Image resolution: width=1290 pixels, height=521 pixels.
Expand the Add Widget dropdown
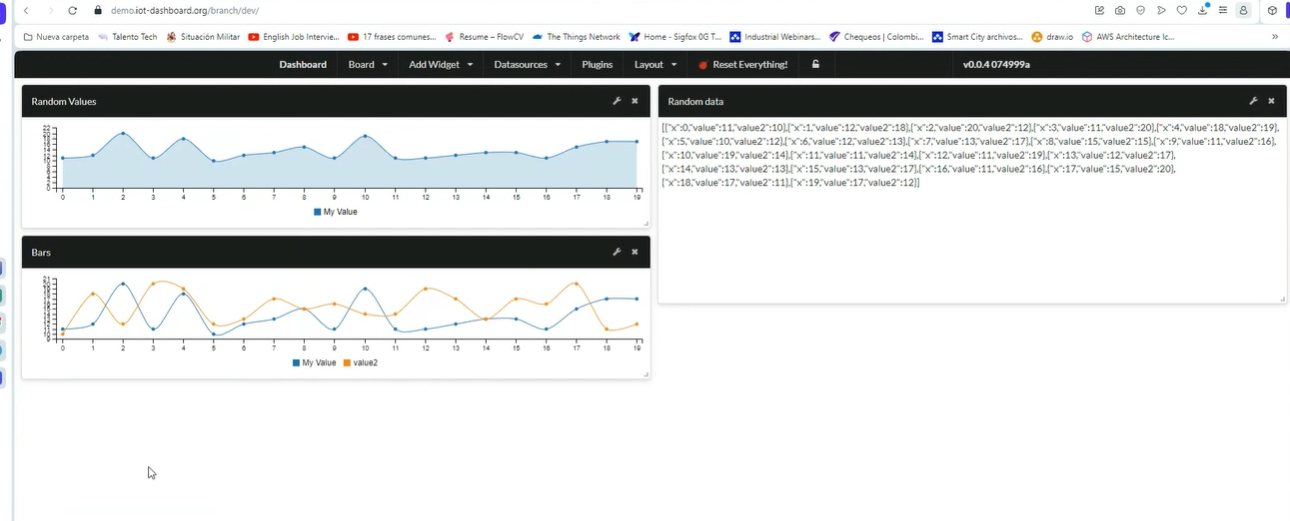(x=441, y=64)
